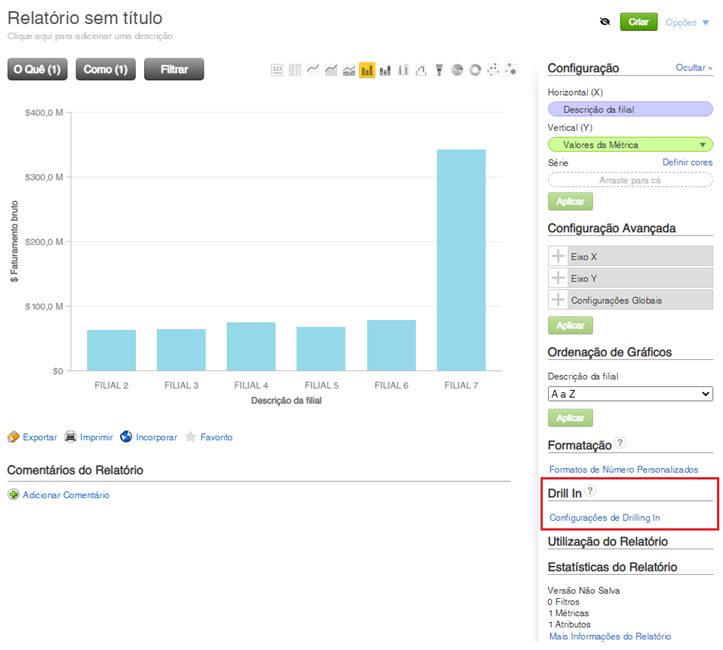Click the green plus Adicionar Comentário icon

click(x=13, y=494)
